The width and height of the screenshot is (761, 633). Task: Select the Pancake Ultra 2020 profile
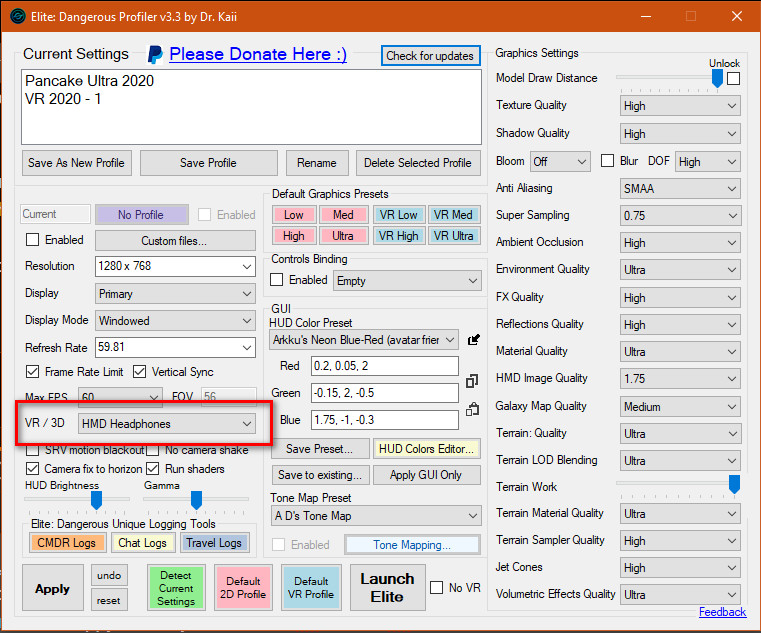89,81
